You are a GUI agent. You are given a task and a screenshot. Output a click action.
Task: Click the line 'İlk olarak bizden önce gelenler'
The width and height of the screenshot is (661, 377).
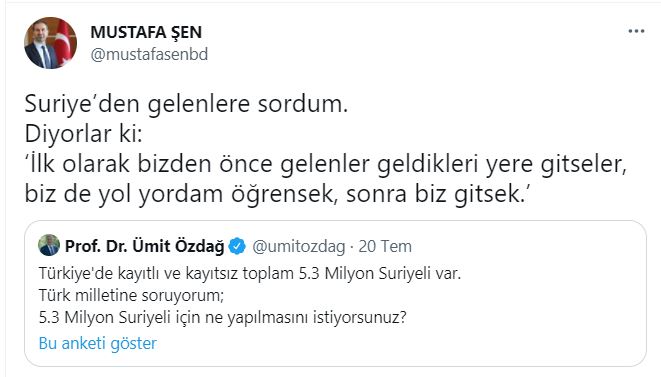[325, 164]
